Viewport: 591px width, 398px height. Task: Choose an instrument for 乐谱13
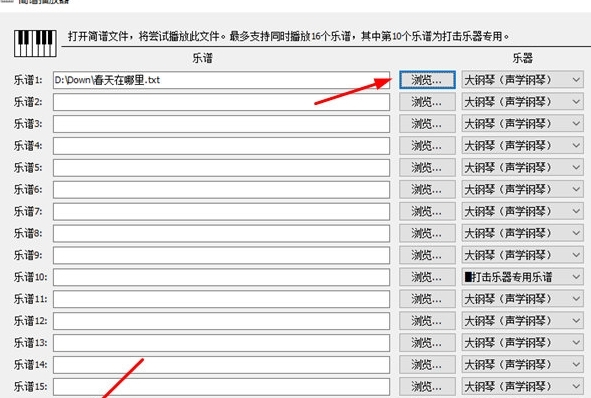click(x=522, y=343)
